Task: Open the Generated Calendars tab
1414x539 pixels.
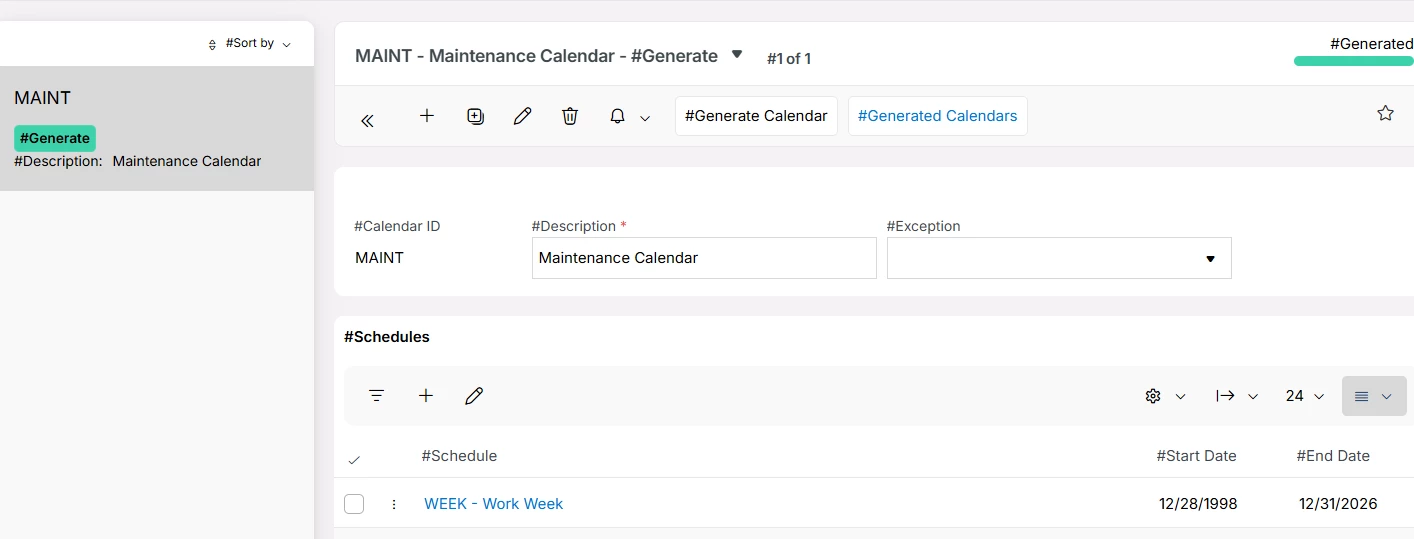Action: pos(937,116)
